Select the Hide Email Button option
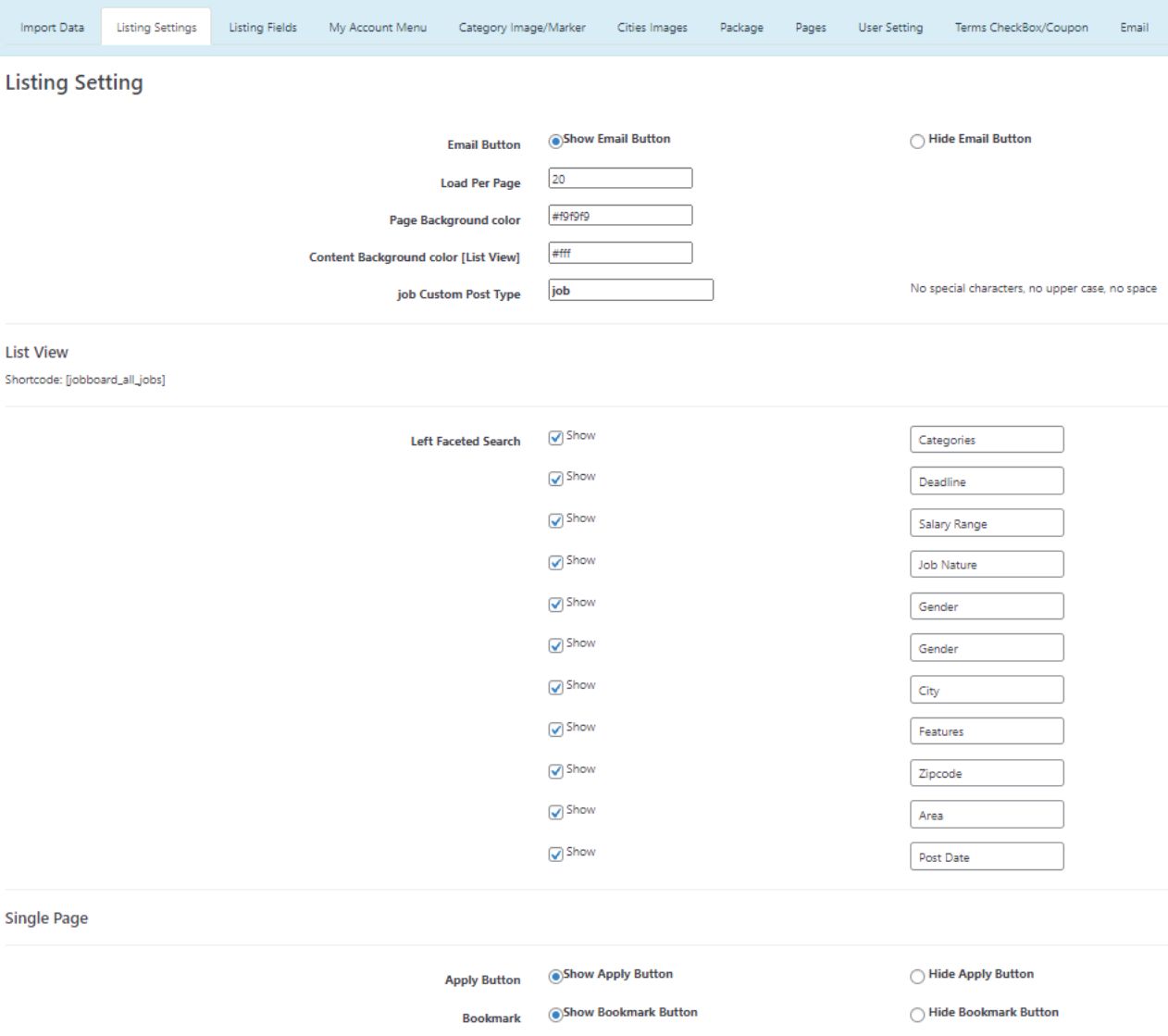 point(917,142)
